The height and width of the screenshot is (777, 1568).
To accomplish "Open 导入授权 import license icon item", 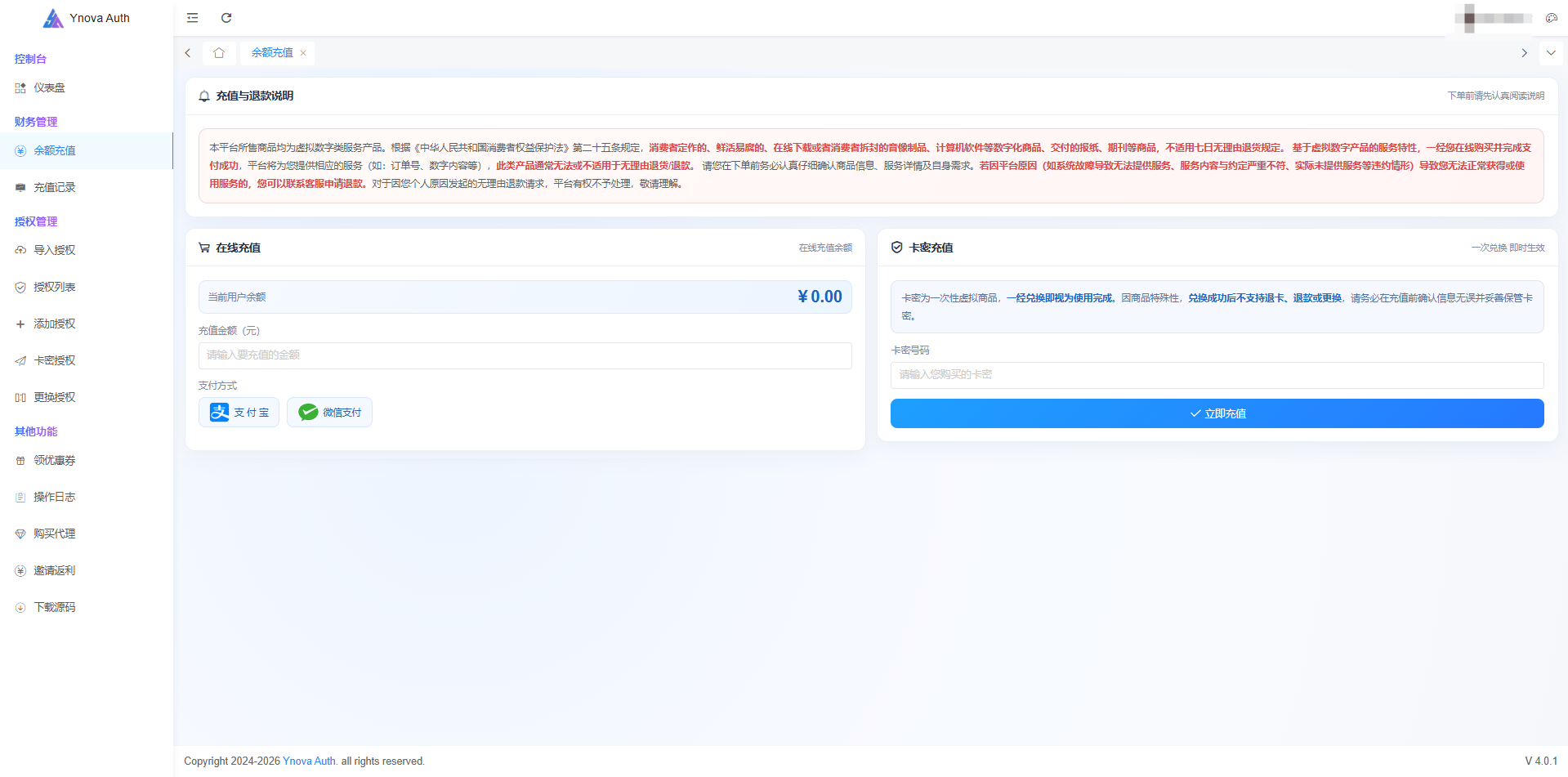I will 87,251.
